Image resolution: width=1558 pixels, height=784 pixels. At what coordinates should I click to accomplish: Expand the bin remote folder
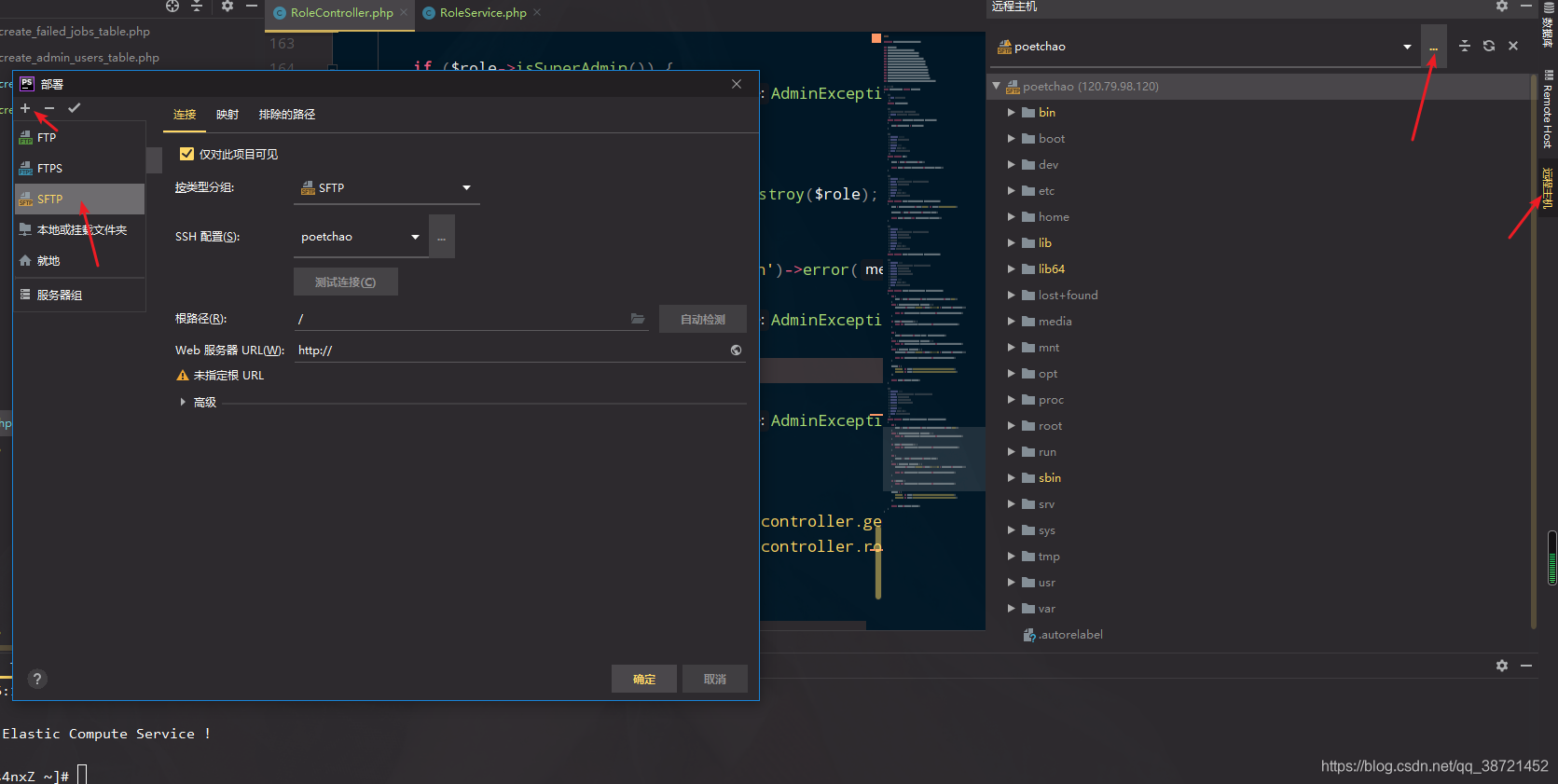click(x=1011, y=112)
